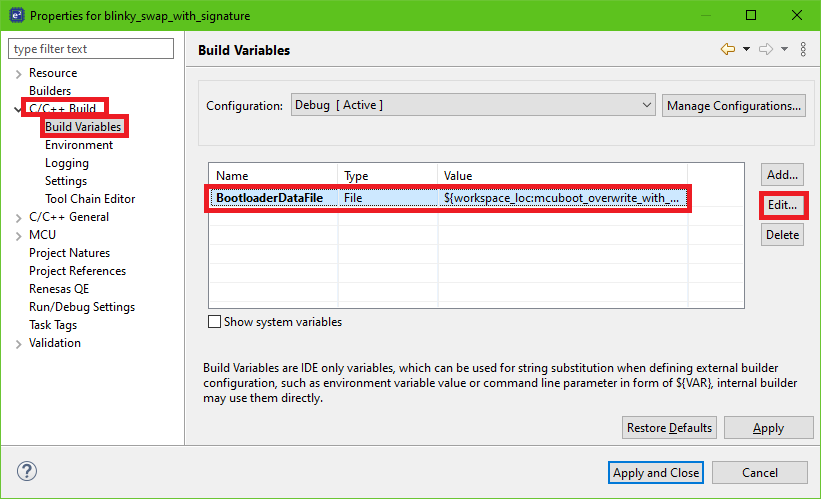Click the forward navigation arrow icon
Image resolution: width=821 pixels, height=499 pixels.
coord(766,49)
